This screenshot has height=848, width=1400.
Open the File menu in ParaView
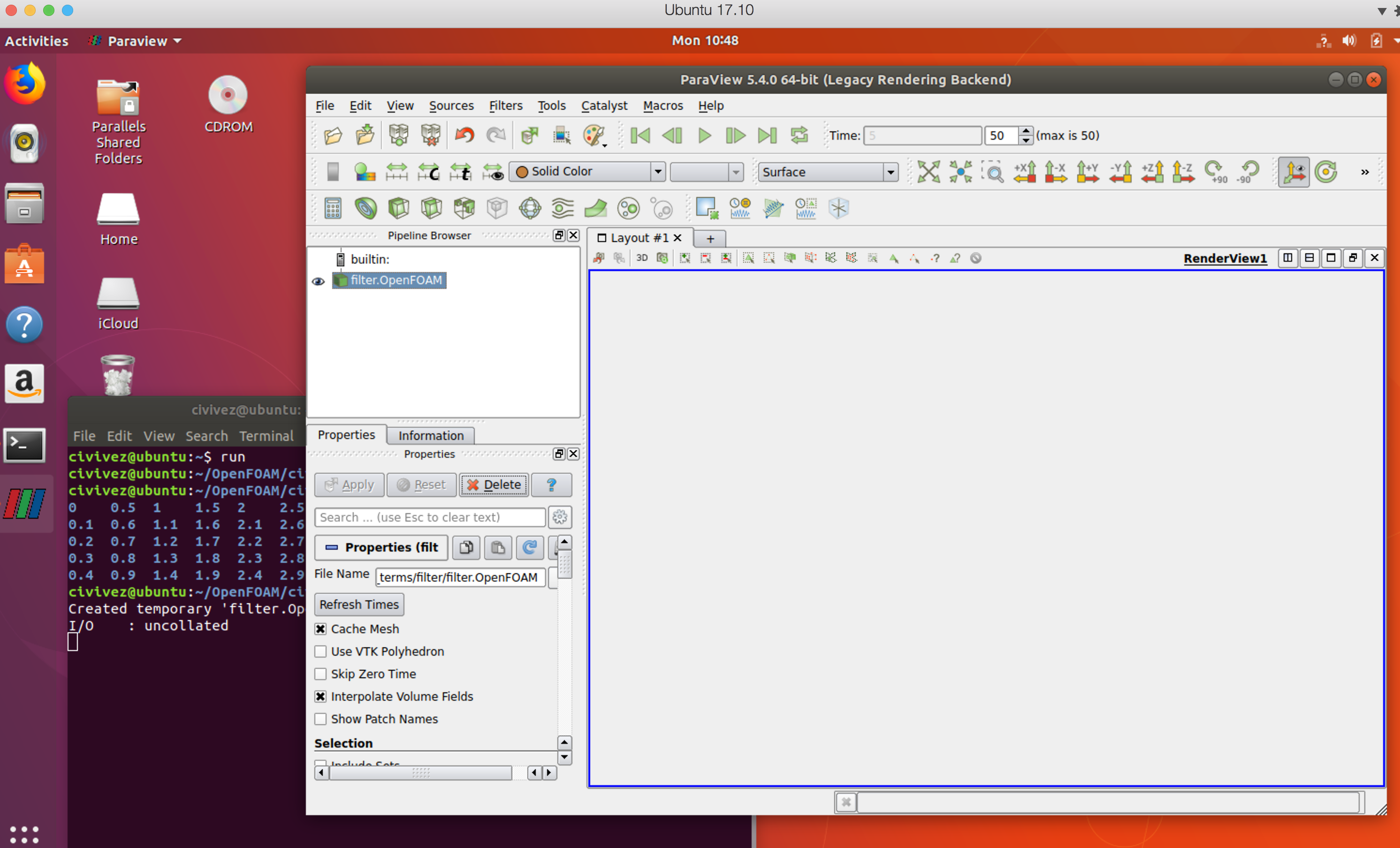pyautogui.click(x=325, y=106)
